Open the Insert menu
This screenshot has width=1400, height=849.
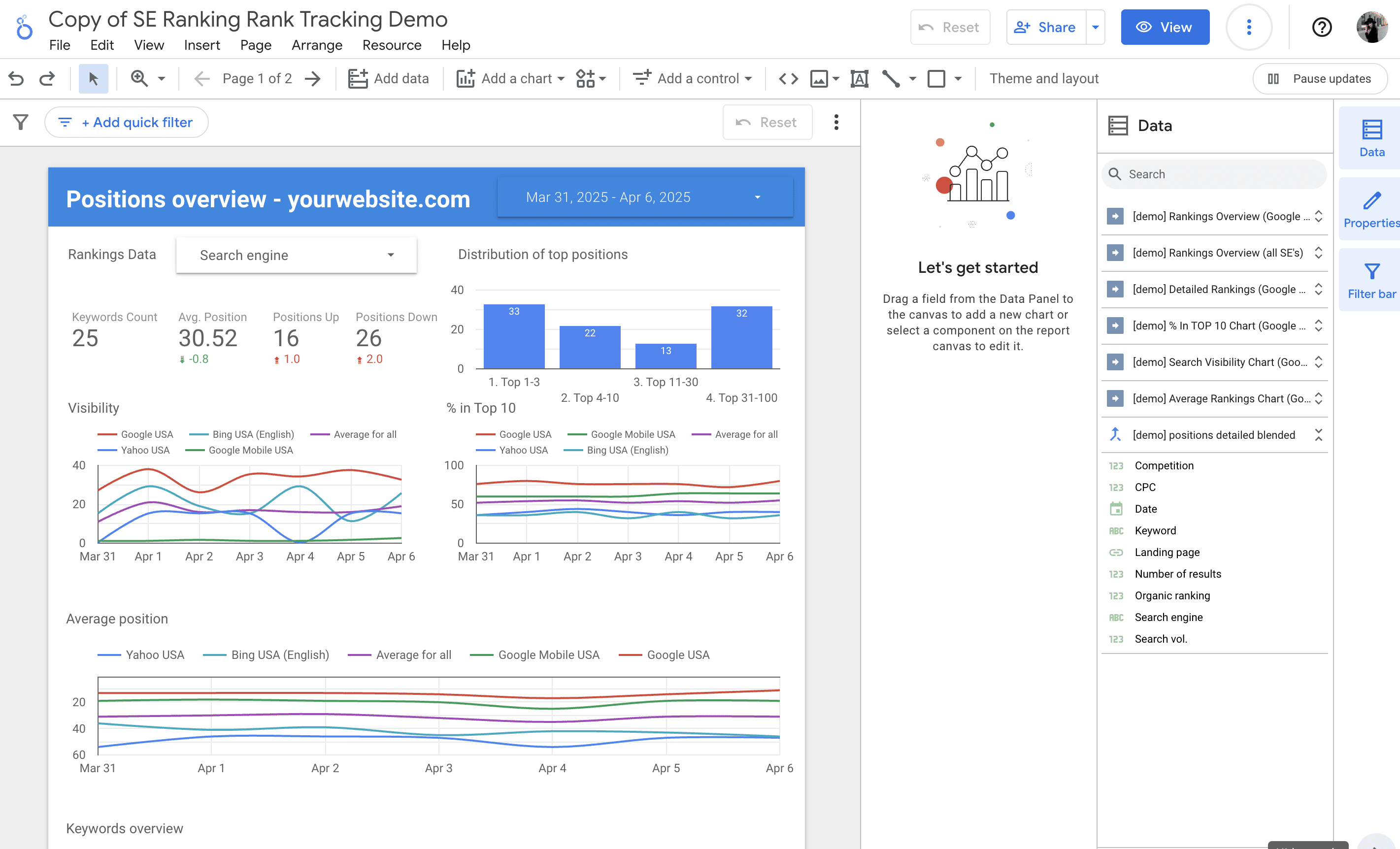click(201, 45)
